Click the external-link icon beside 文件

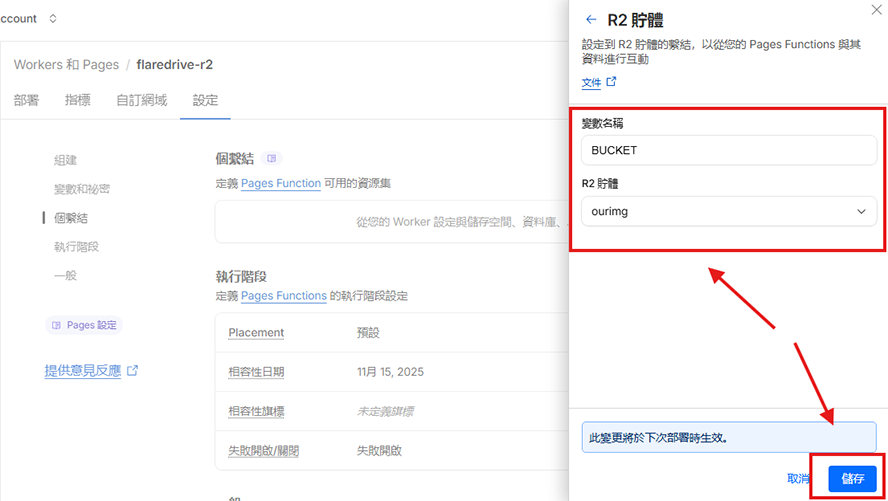611,82
